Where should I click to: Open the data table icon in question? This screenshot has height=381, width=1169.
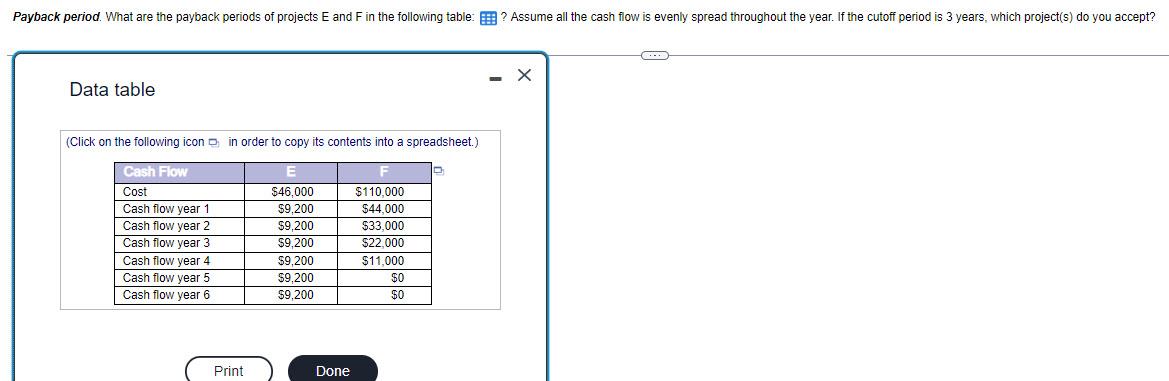tap(489, 17)
